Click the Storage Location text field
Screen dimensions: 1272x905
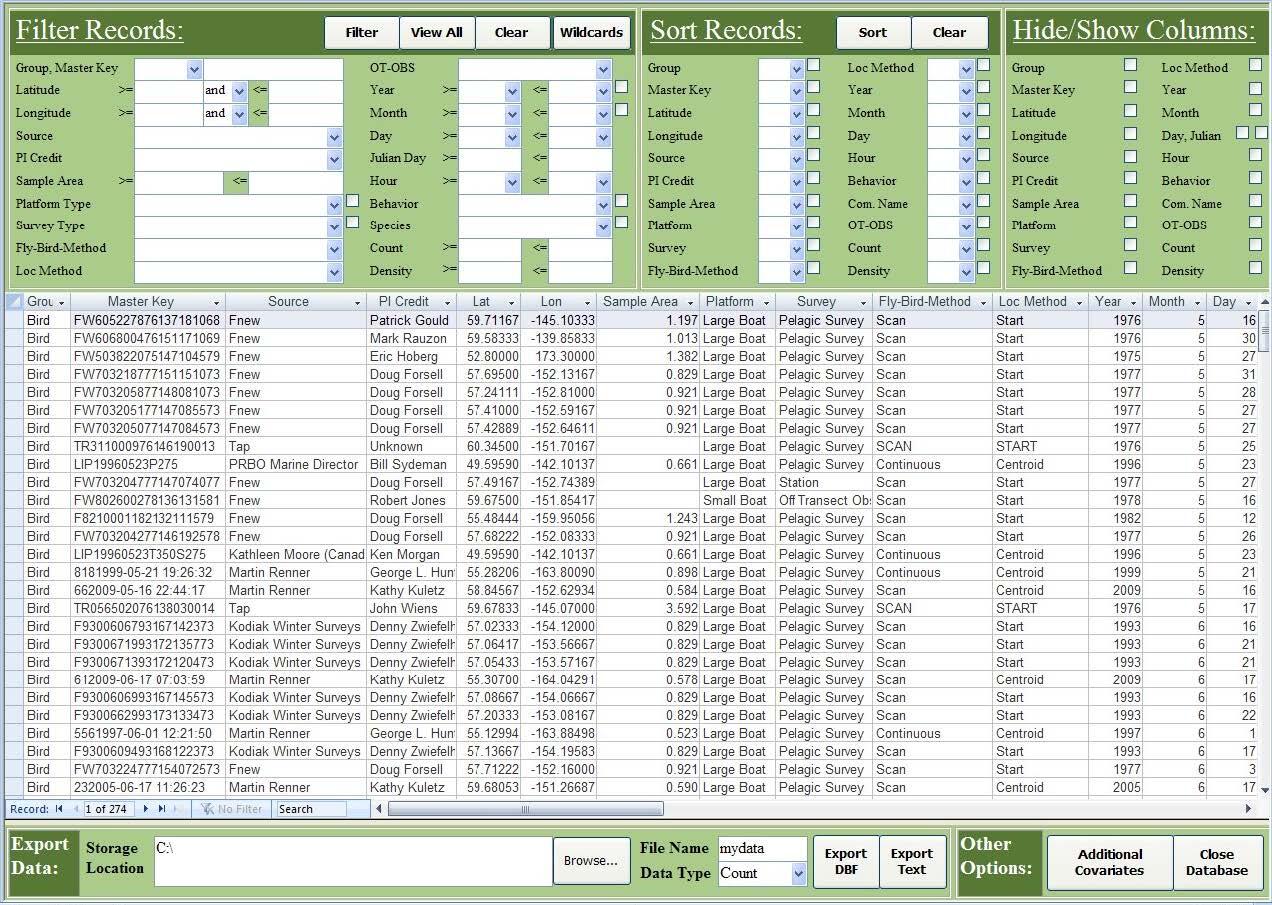click(x=353, y=861)
